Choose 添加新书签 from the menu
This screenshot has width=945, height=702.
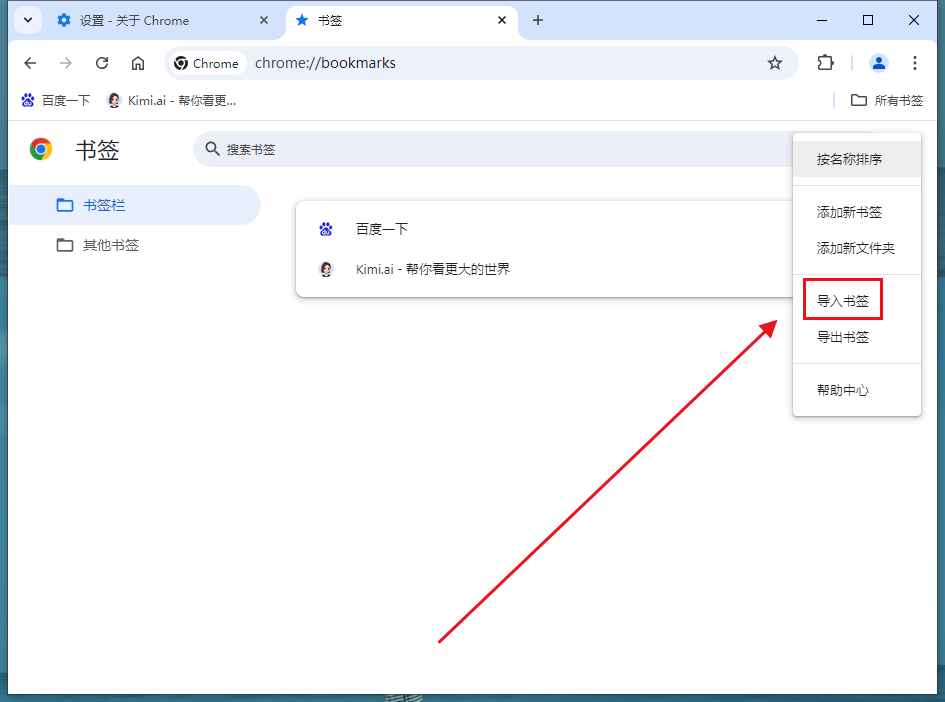click(x=856, y=212)
